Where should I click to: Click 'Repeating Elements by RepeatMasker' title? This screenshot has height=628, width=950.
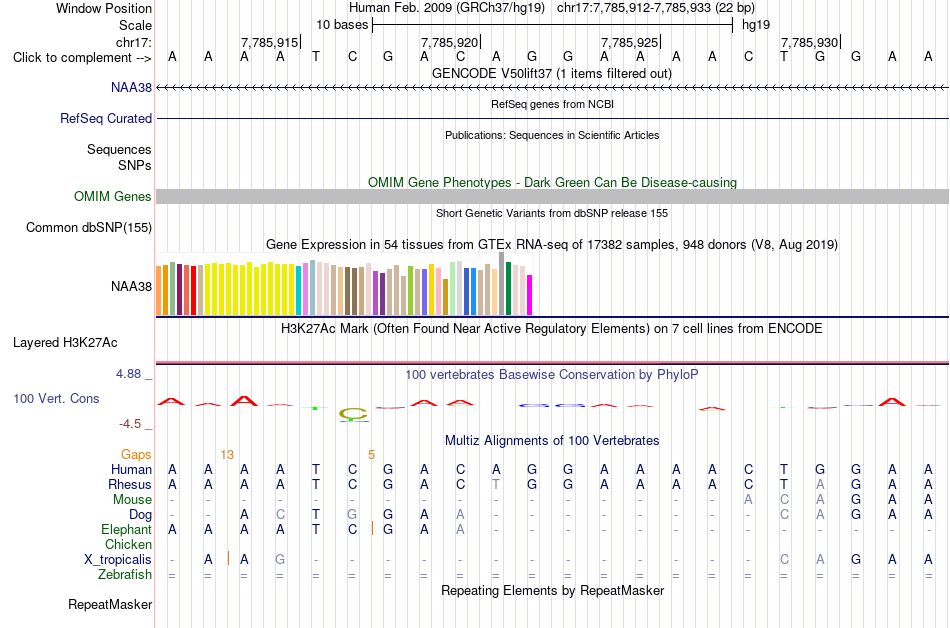(553, 590)
